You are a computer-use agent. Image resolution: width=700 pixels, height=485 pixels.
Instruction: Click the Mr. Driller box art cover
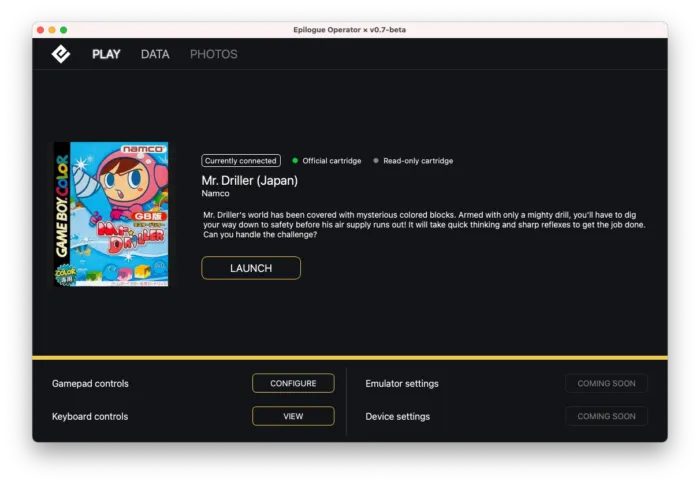[x=111, y=214]
